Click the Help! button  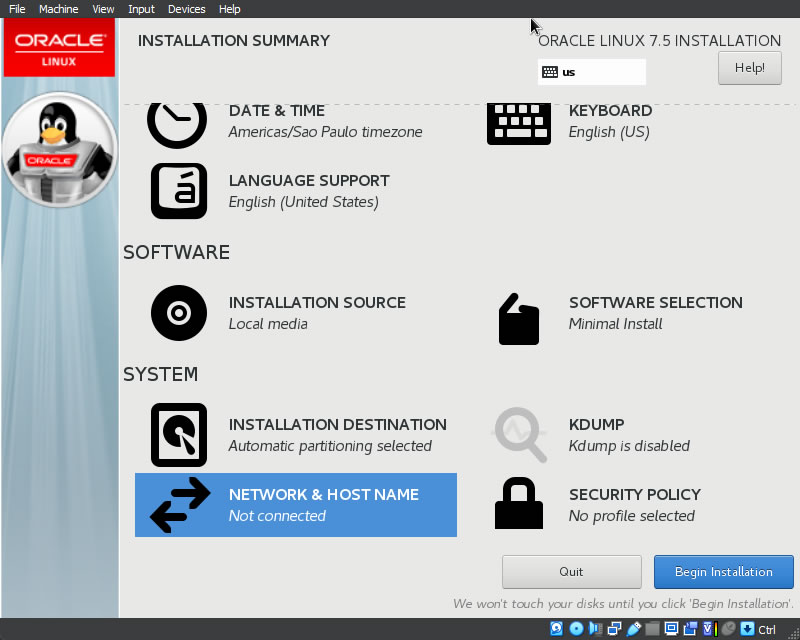749,68
